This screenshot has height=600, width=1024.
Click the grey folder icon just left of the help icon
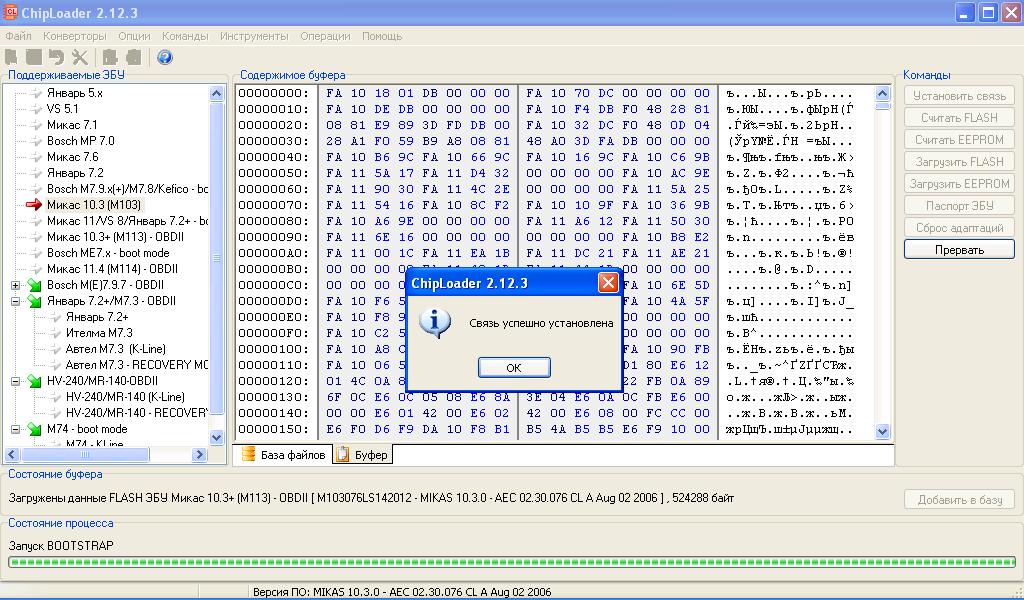click(x=133, y=57)
